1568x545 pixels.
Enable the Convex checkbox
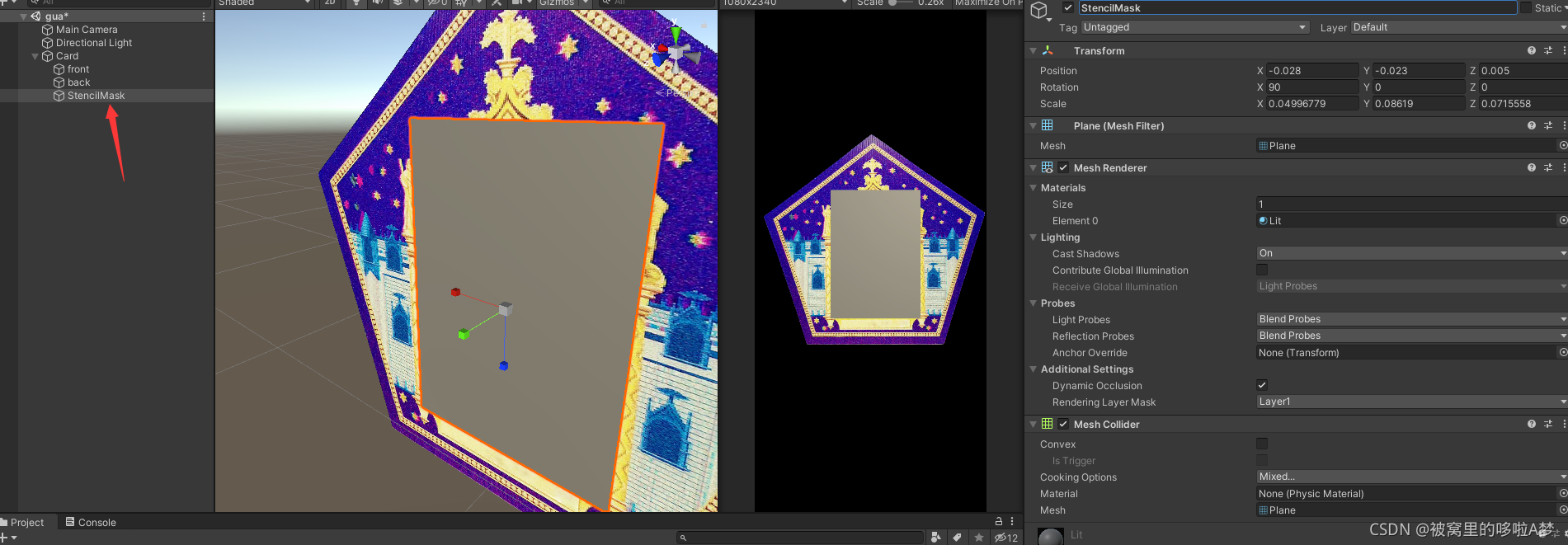1262,444
